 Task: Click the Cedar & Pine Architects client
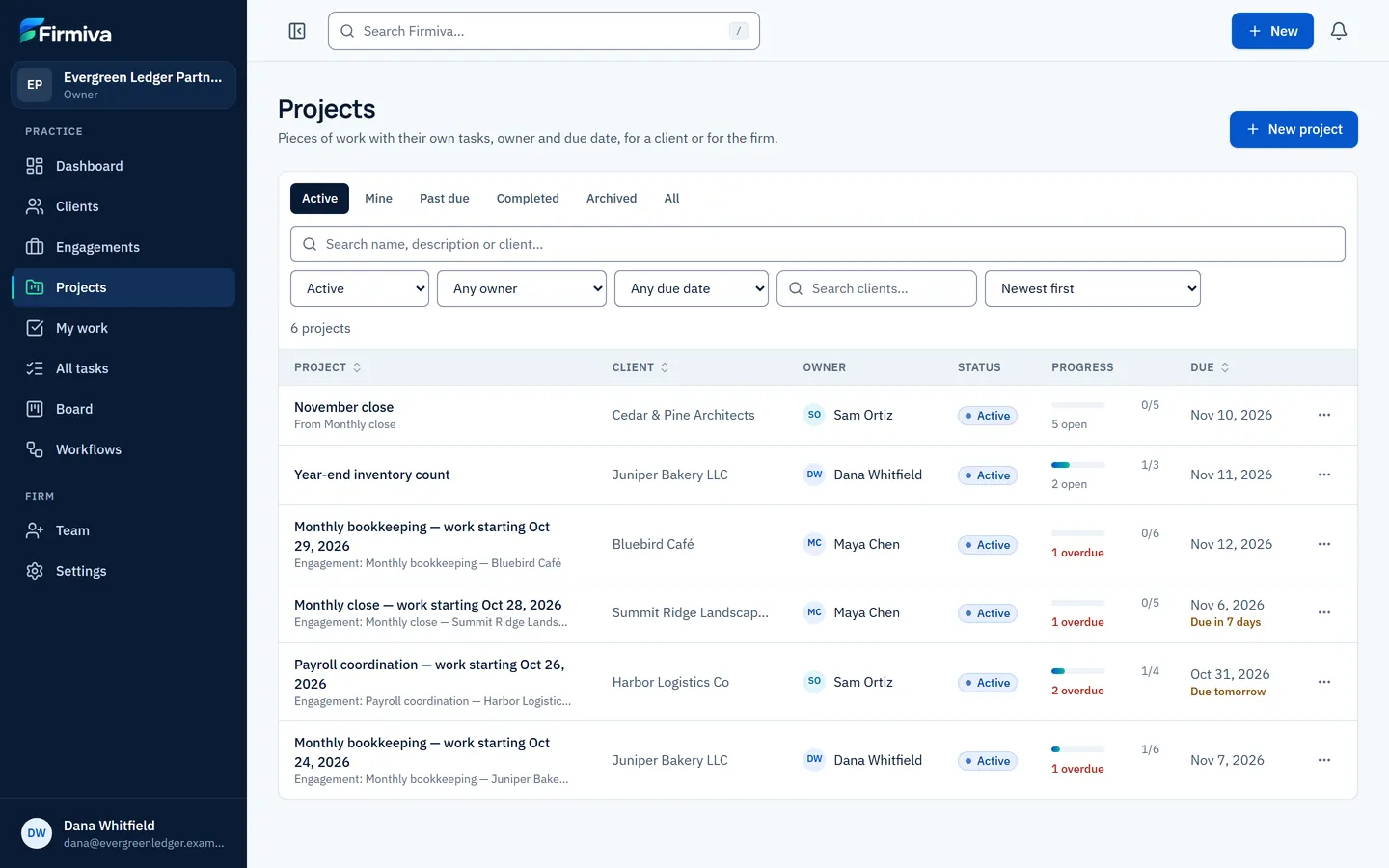coord(683,415)
